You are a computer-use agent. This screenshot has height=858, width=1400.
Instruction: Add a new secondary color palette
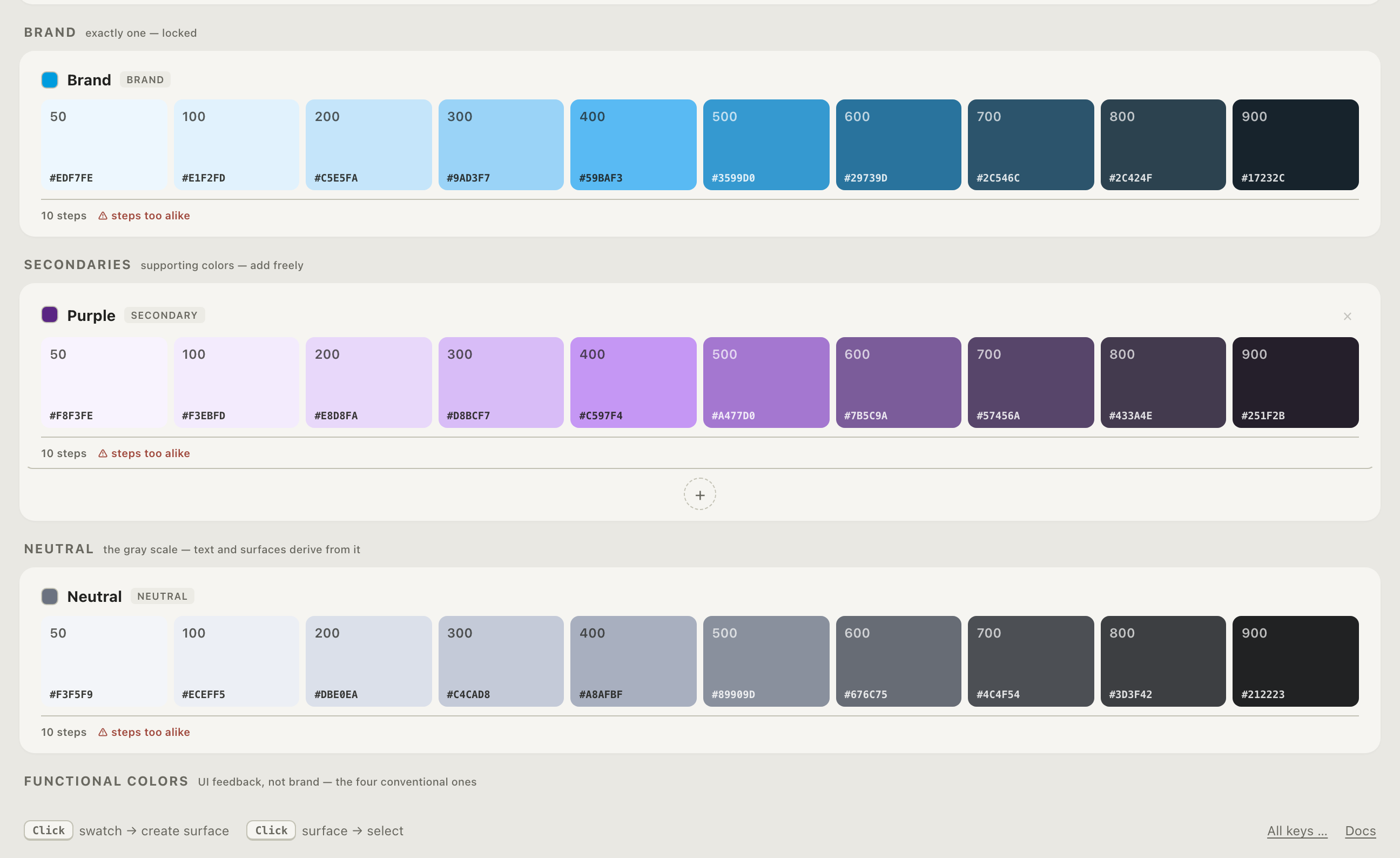point(699,494)
